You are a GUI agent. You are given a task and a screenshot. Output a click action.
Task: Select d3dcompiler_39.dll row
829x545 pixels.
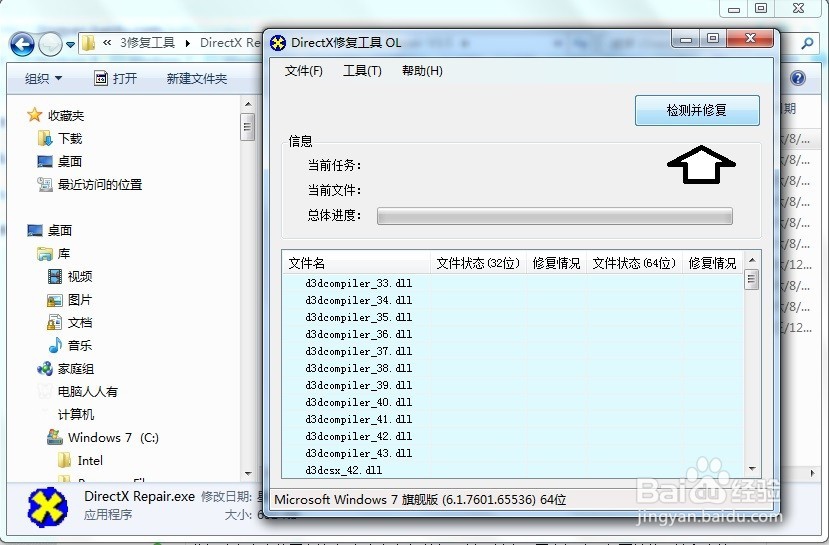pos(513,385)
